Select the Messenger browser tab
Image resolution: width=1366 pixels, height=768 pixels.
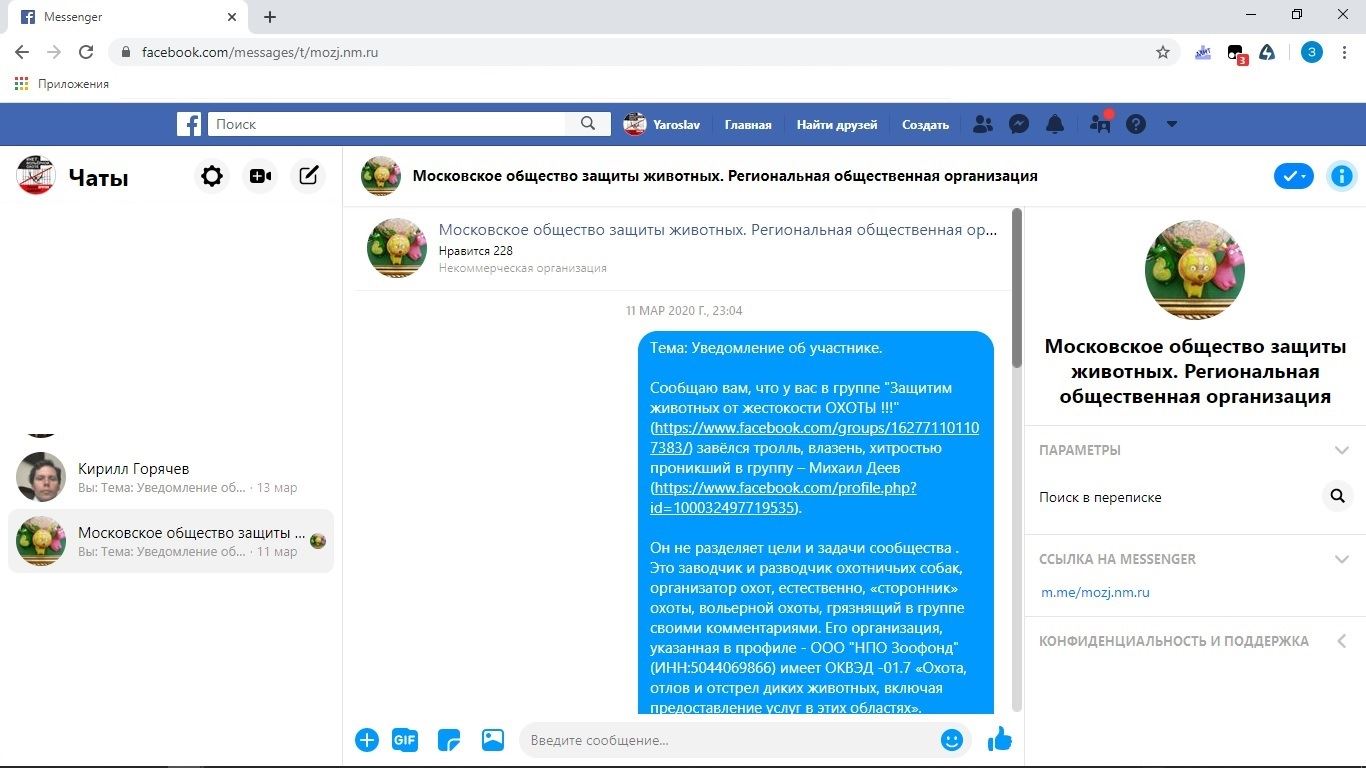124,17
